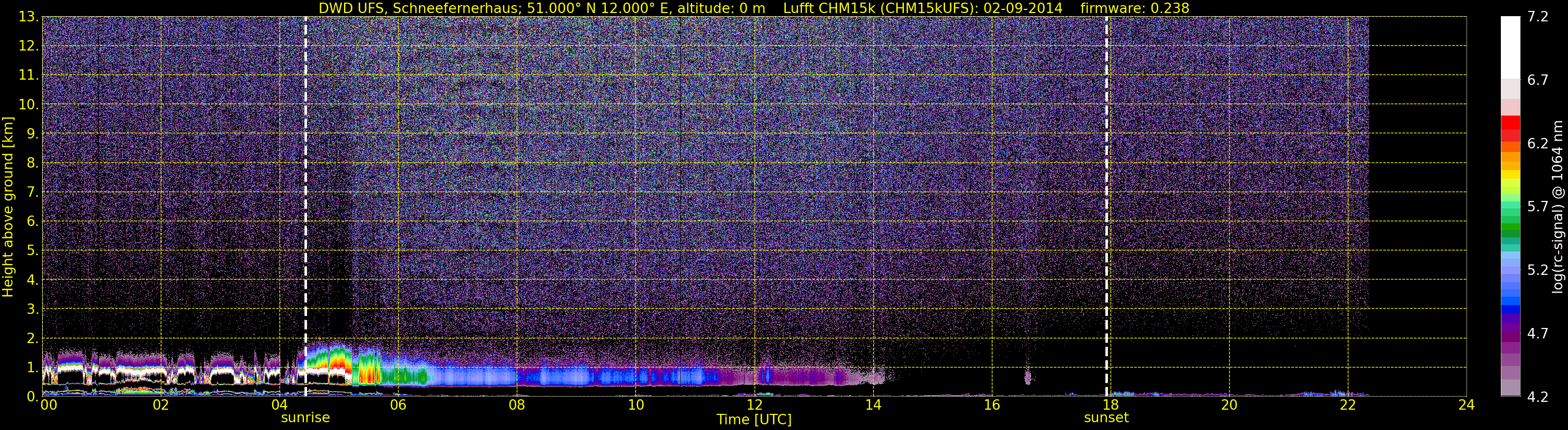Click the 'firmware: 0.238' text
Screen dimensions: 1568x430
click(1134, 8)
